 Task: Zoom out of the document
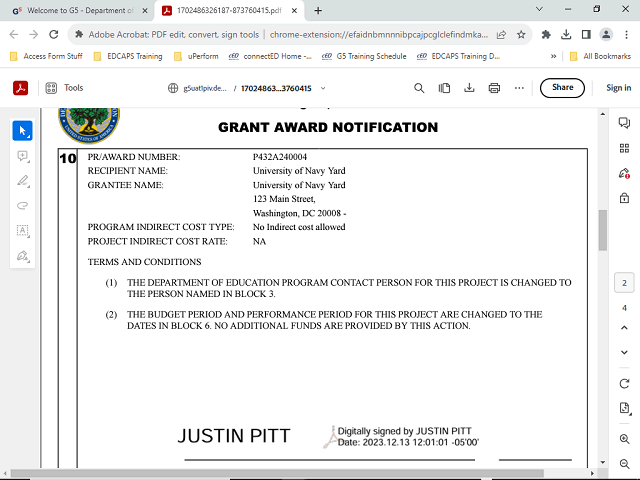[x=624, y=464]
